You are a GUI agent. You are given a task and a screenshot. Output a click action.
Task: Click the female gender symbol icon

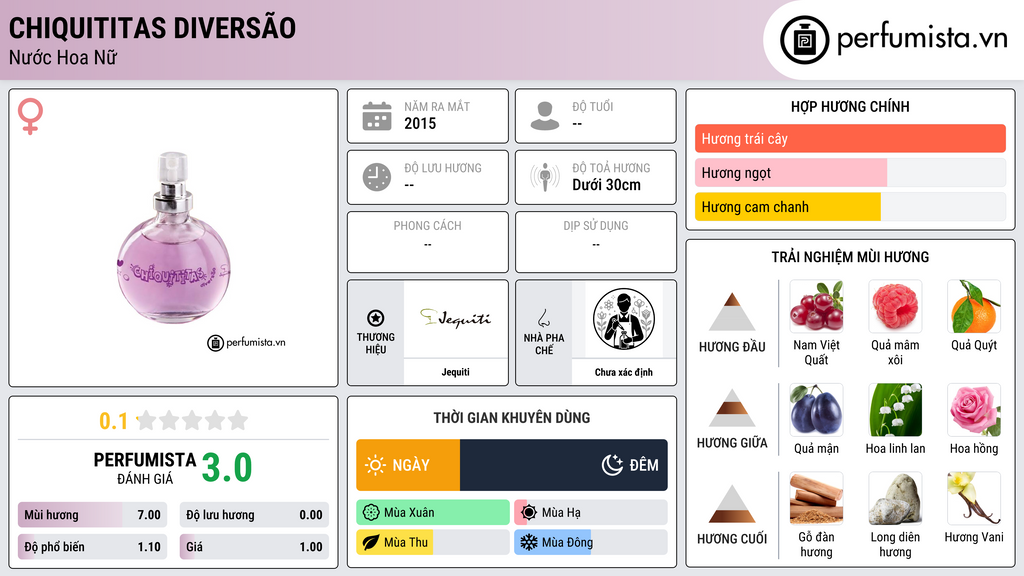tap(30, 116)
